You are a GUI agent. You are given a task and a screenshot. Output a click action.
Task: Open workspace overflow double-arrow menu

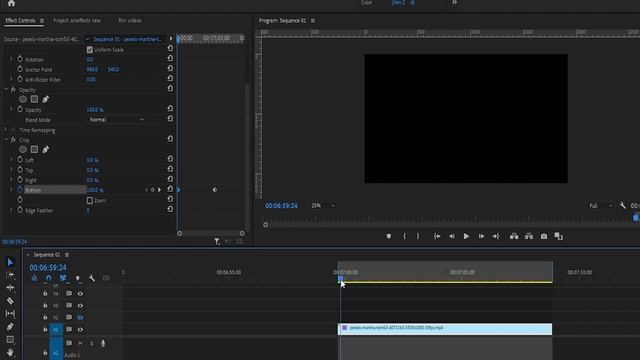coord(454,2)
